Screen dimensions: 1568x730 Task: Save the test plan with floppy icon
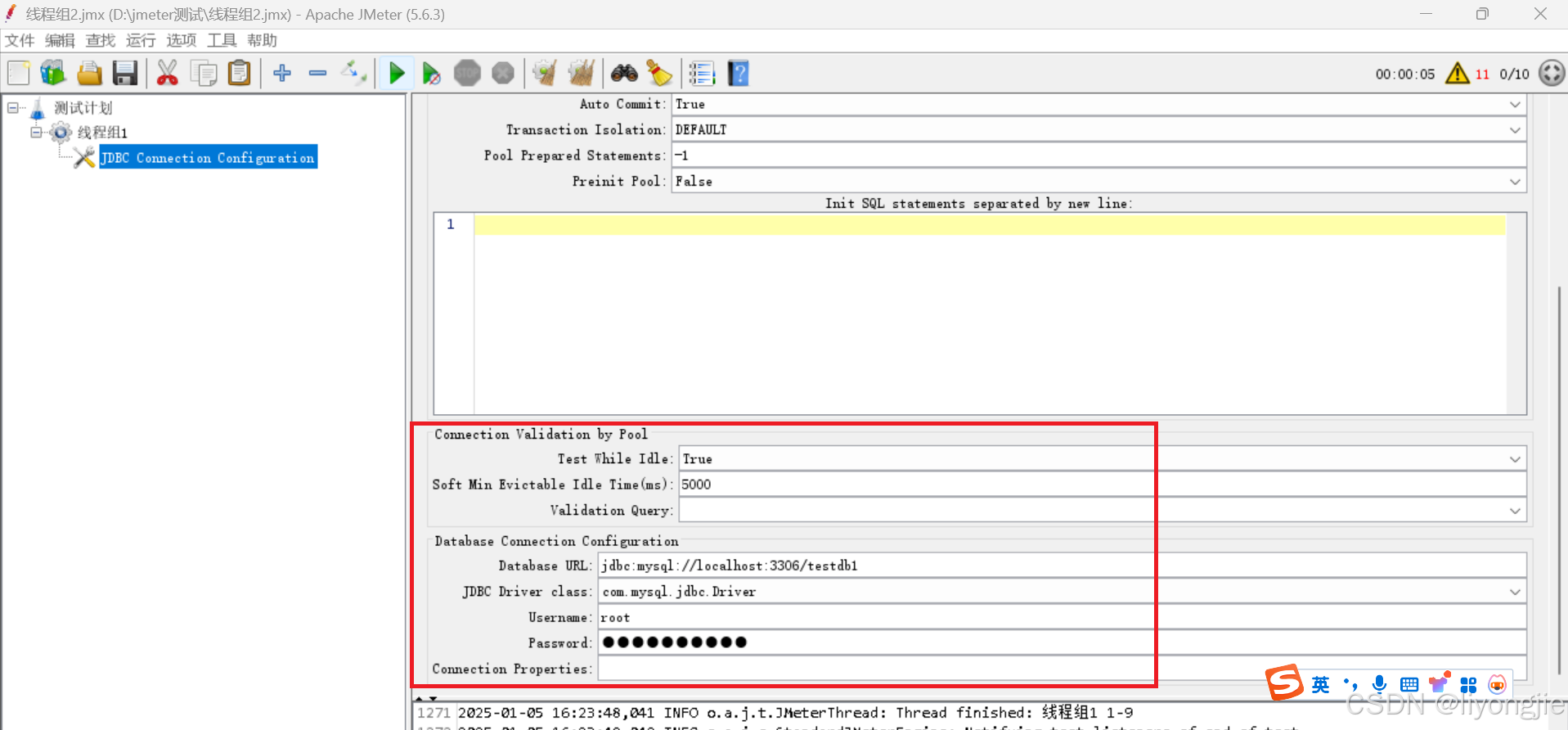(125, 74)
